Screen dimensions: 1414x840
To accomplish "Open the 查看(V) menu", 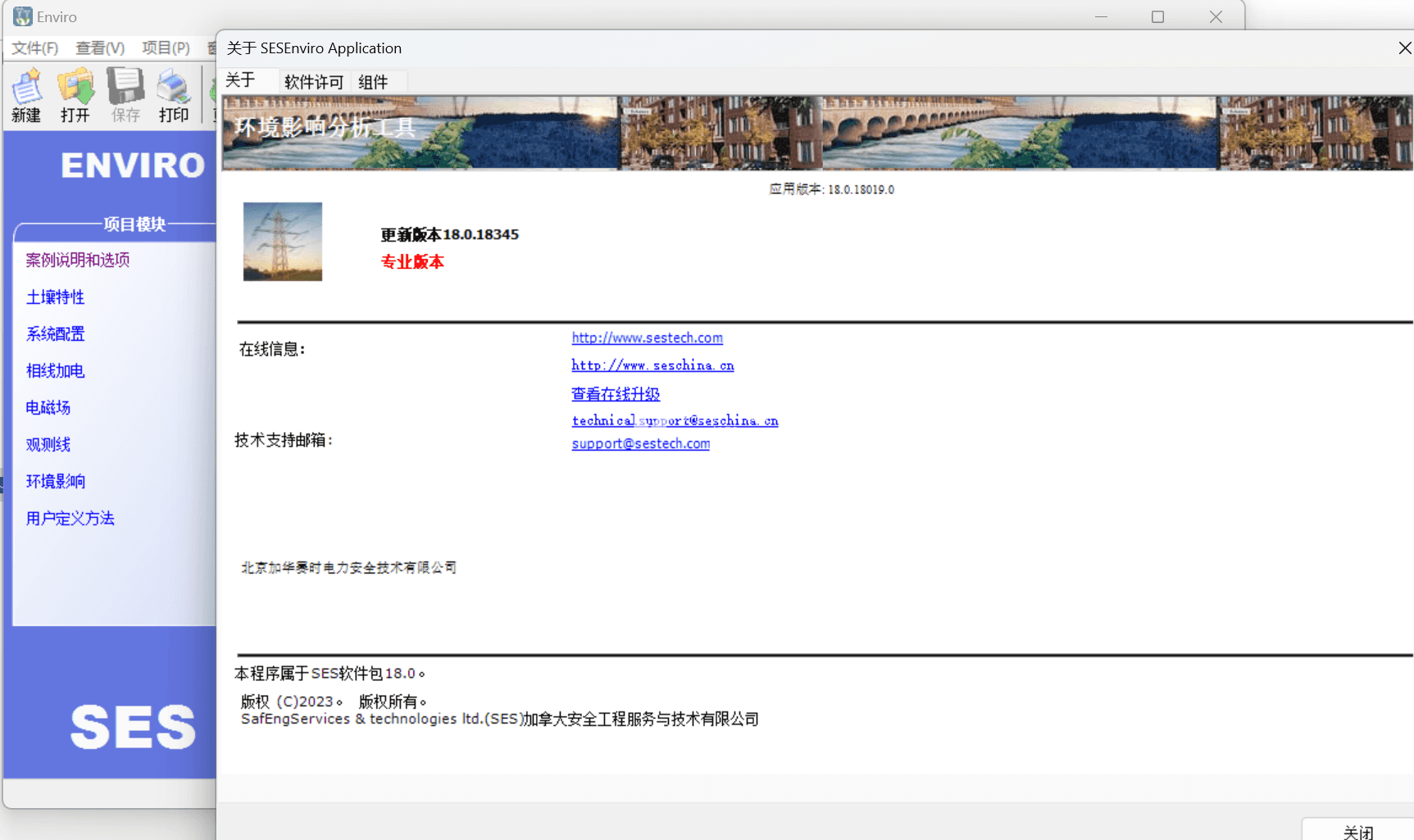I will [100, 48].
